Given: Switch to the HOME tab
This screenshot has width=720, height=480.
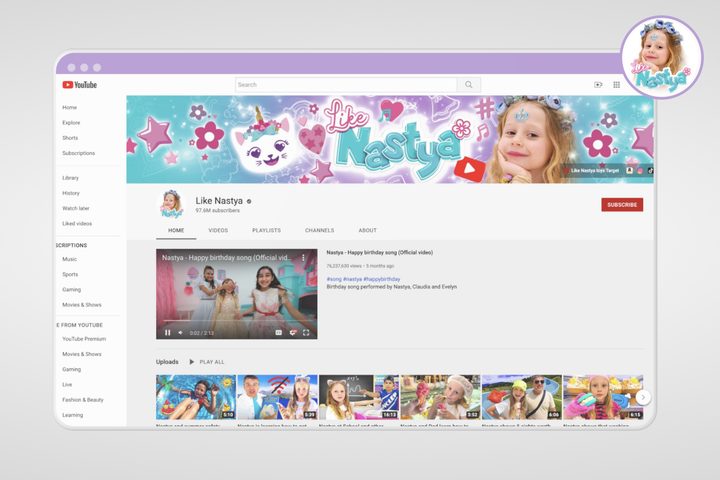Looking at the screenshot, I should coord(176,230).
